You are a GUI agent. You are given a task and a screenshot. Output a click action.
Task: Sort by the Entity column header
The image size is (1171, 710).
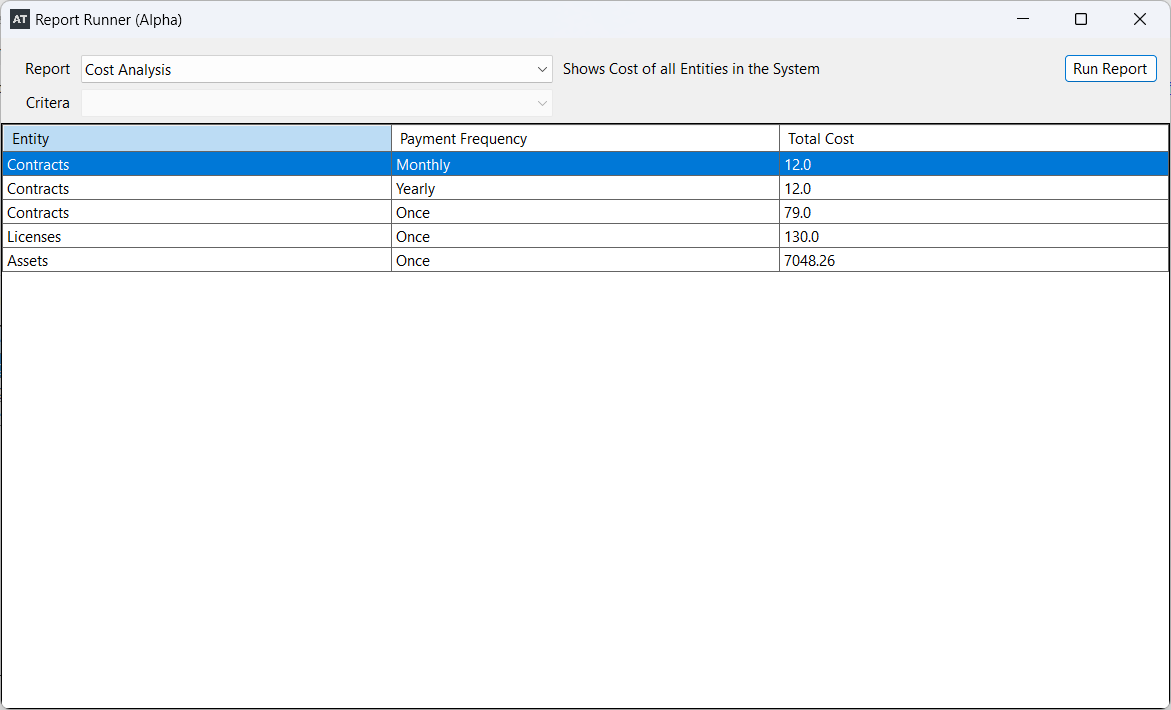coord(197,139)
